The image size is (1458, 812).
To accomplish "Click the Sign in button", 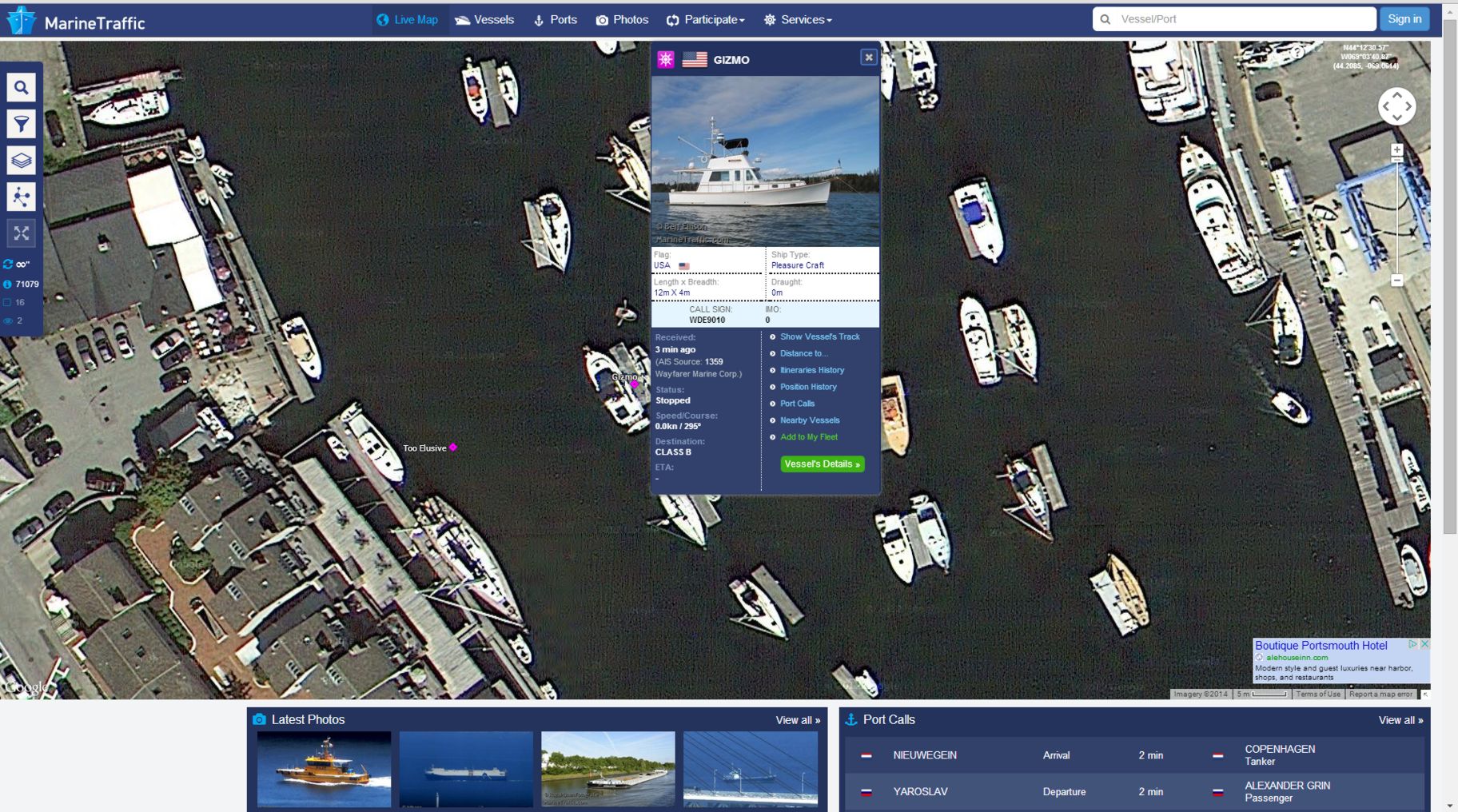I will tap(1404, 19).
